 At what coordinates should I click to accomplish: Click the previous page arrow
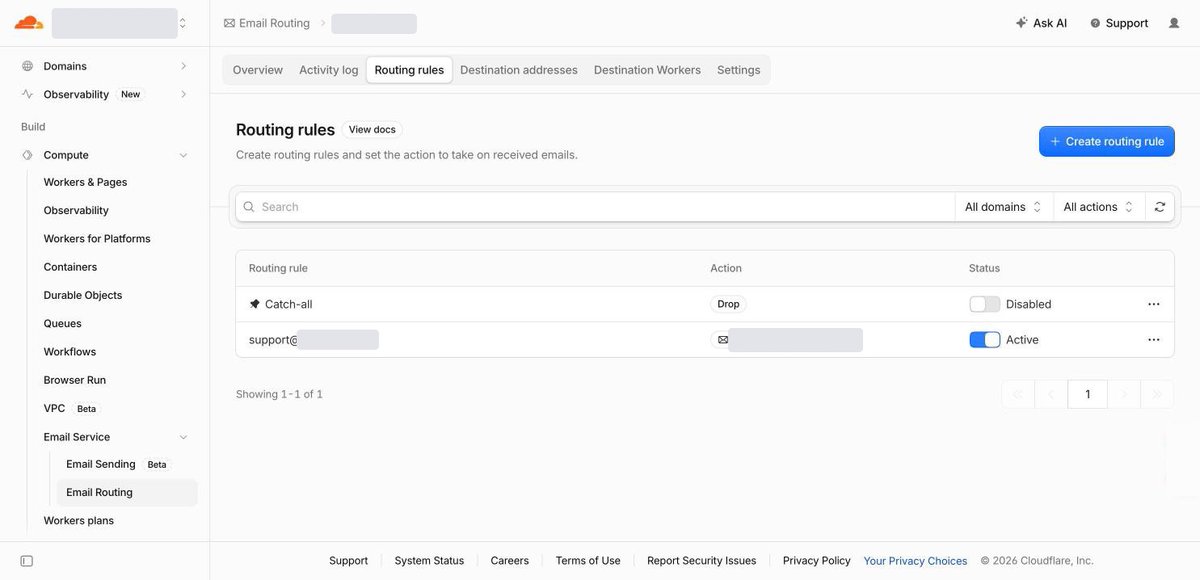click(1051, 394)
